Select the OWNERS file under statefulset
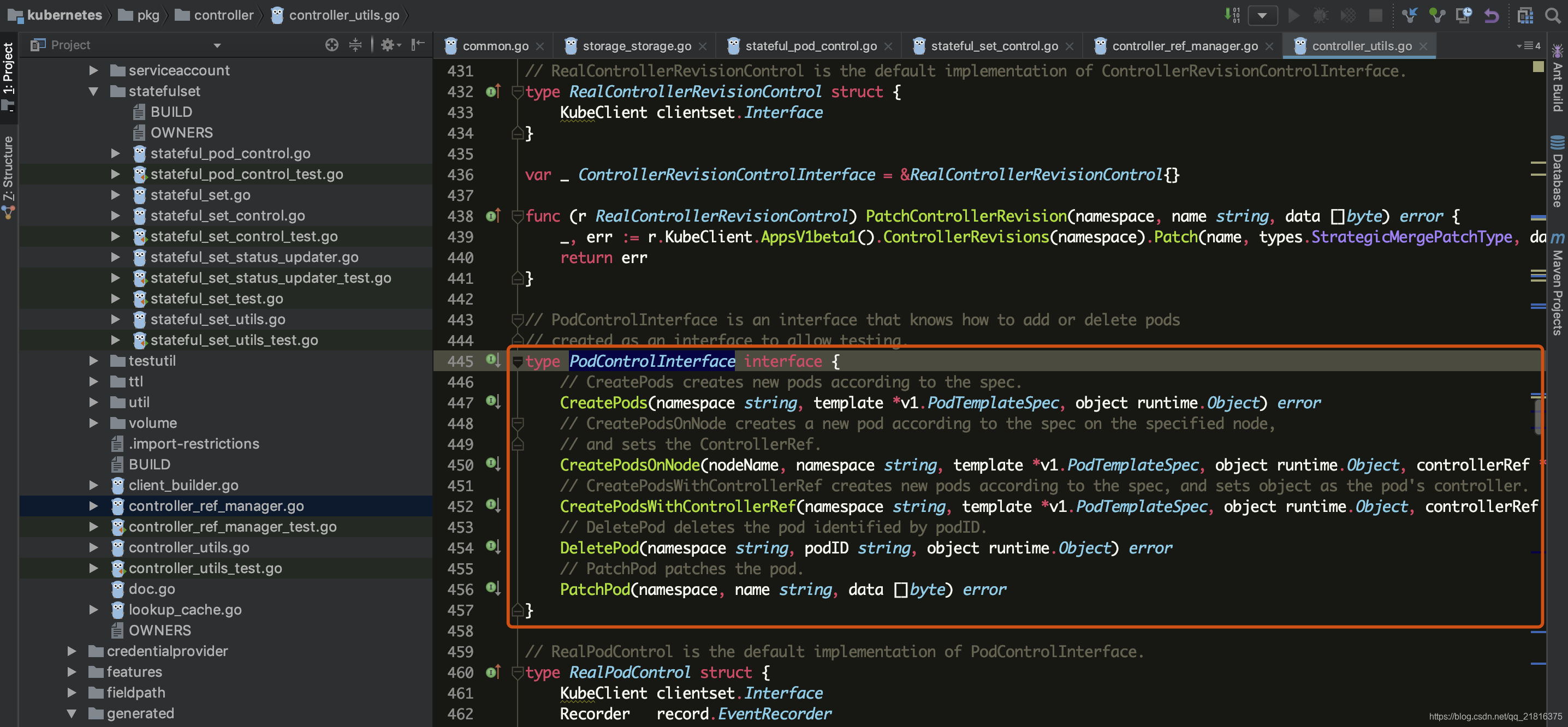Viewport: 1568px width, 727px height. [x=181, y=133]
